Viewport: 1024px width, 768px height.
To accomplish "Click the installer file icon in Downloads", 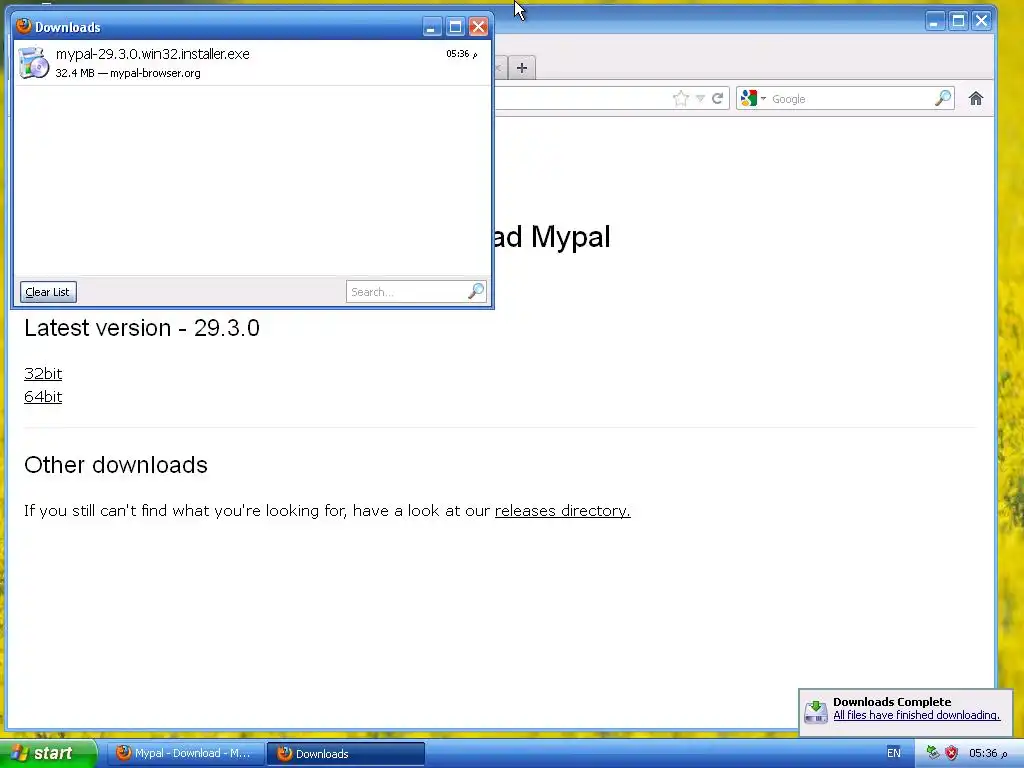I will (x=33, y=63).
